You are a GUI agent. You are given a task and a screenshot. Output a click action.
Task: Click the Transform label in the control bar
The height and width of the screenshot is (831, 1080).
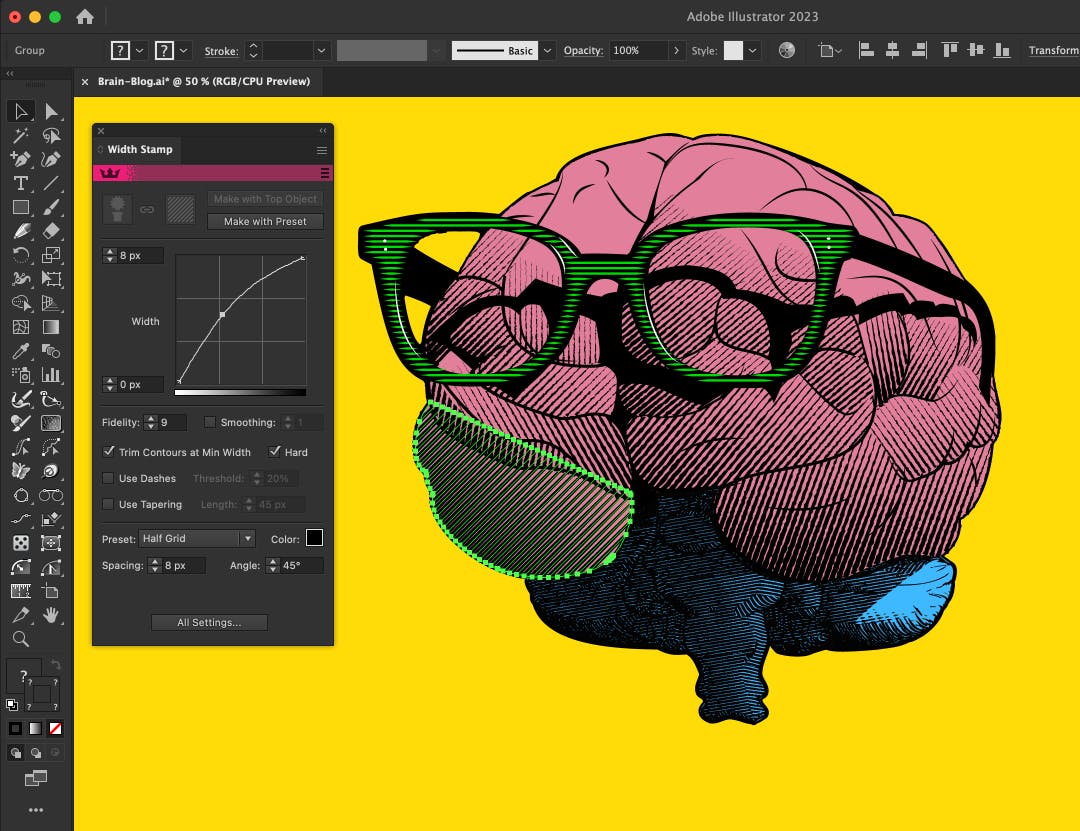(x=1054, y=50)
